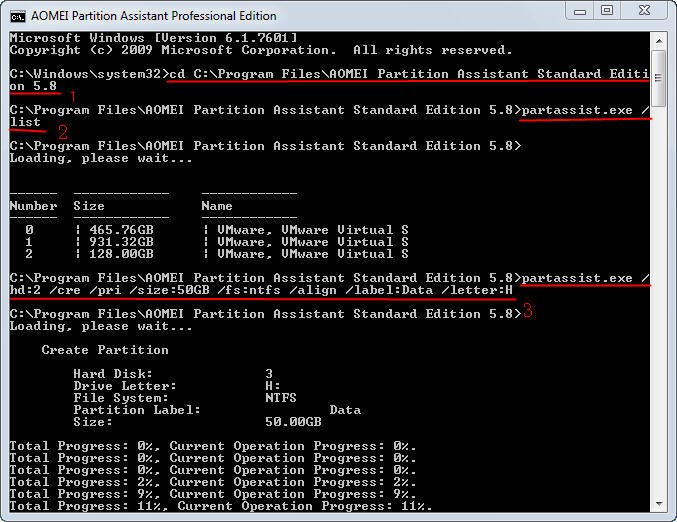Click the 'Create Partition' heading
The width and height of the screenshot is (677, 522).
[x=105, y=350]
